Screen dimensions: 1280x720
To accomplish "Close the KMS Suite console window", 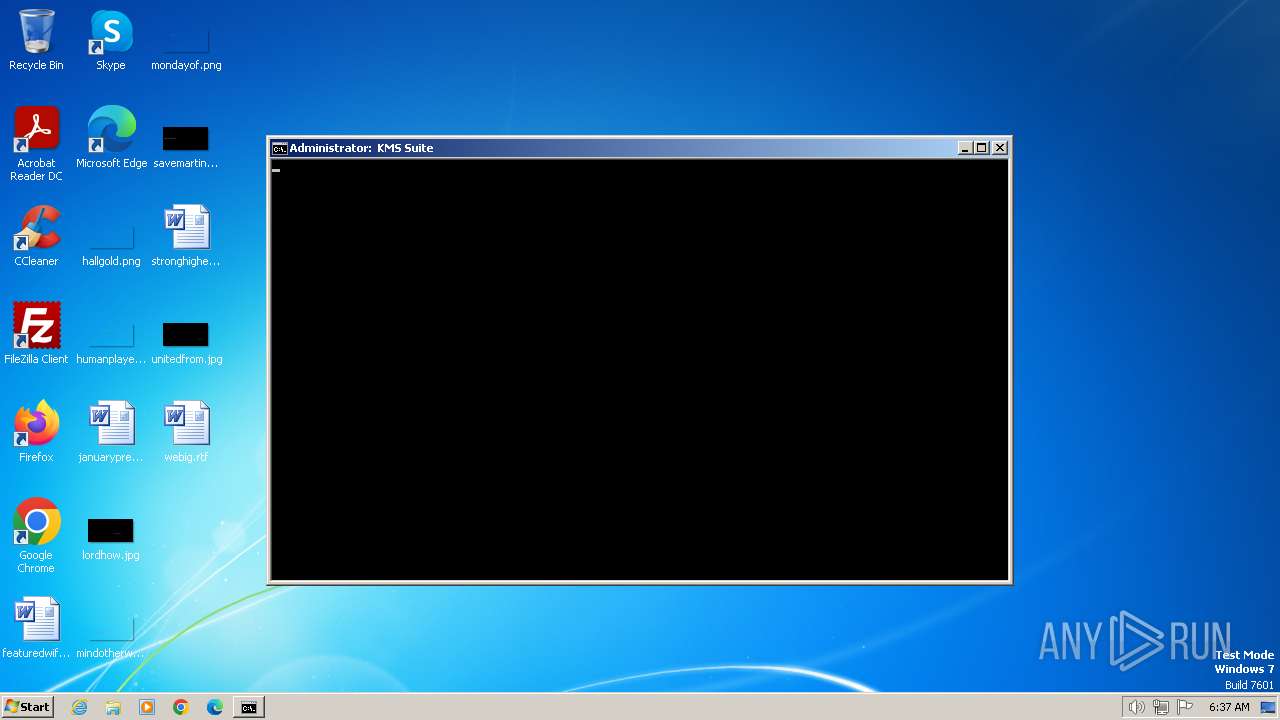I will tap(999, 148).
